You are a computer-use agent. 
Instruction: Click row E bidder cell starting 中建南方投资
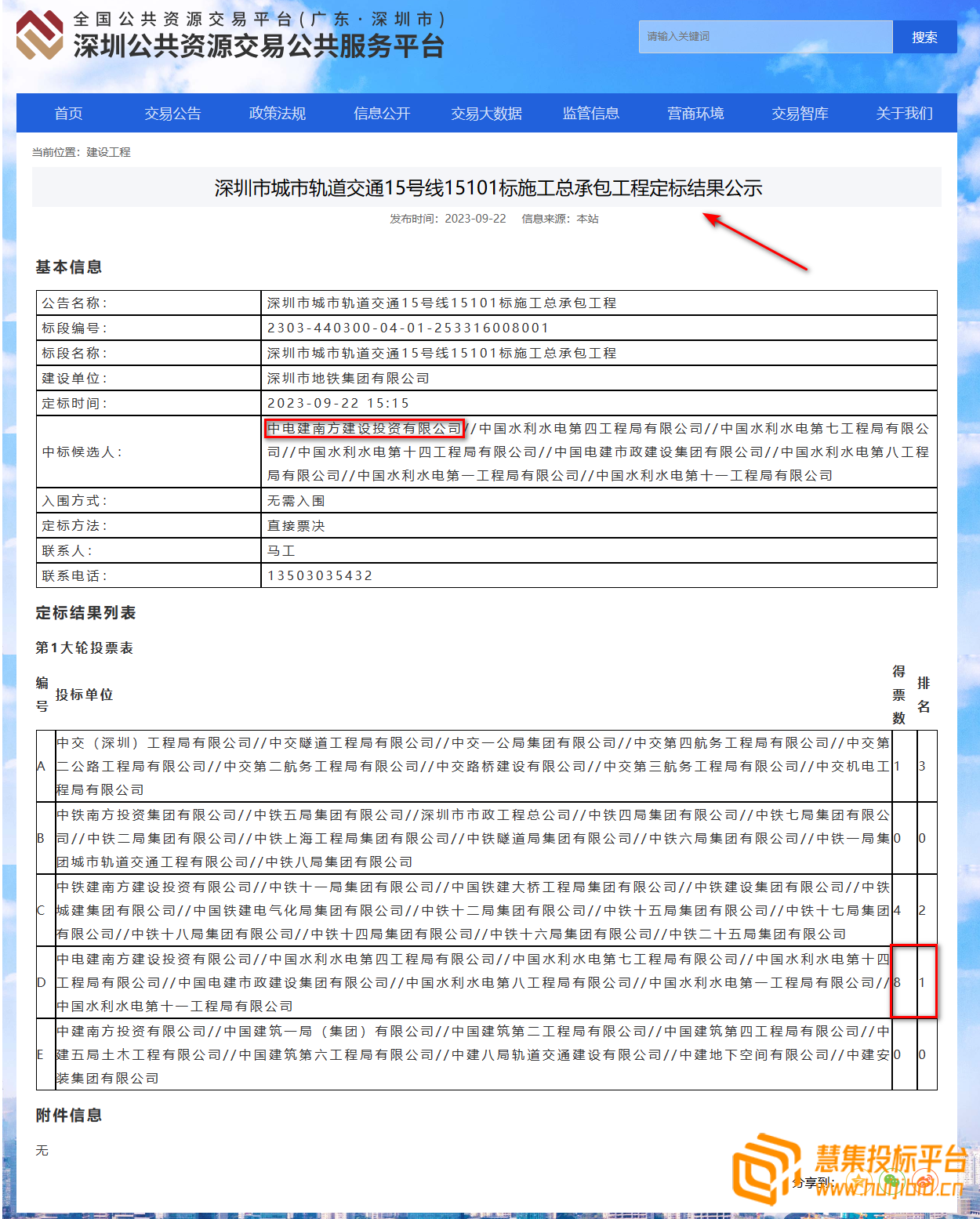(x=473, y=1054)
